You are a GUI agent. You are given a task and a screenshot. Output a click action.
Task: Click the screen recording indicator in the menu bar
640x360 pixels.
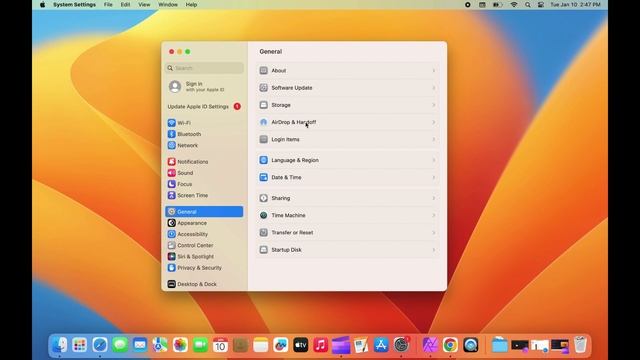(x=468, y=5)
